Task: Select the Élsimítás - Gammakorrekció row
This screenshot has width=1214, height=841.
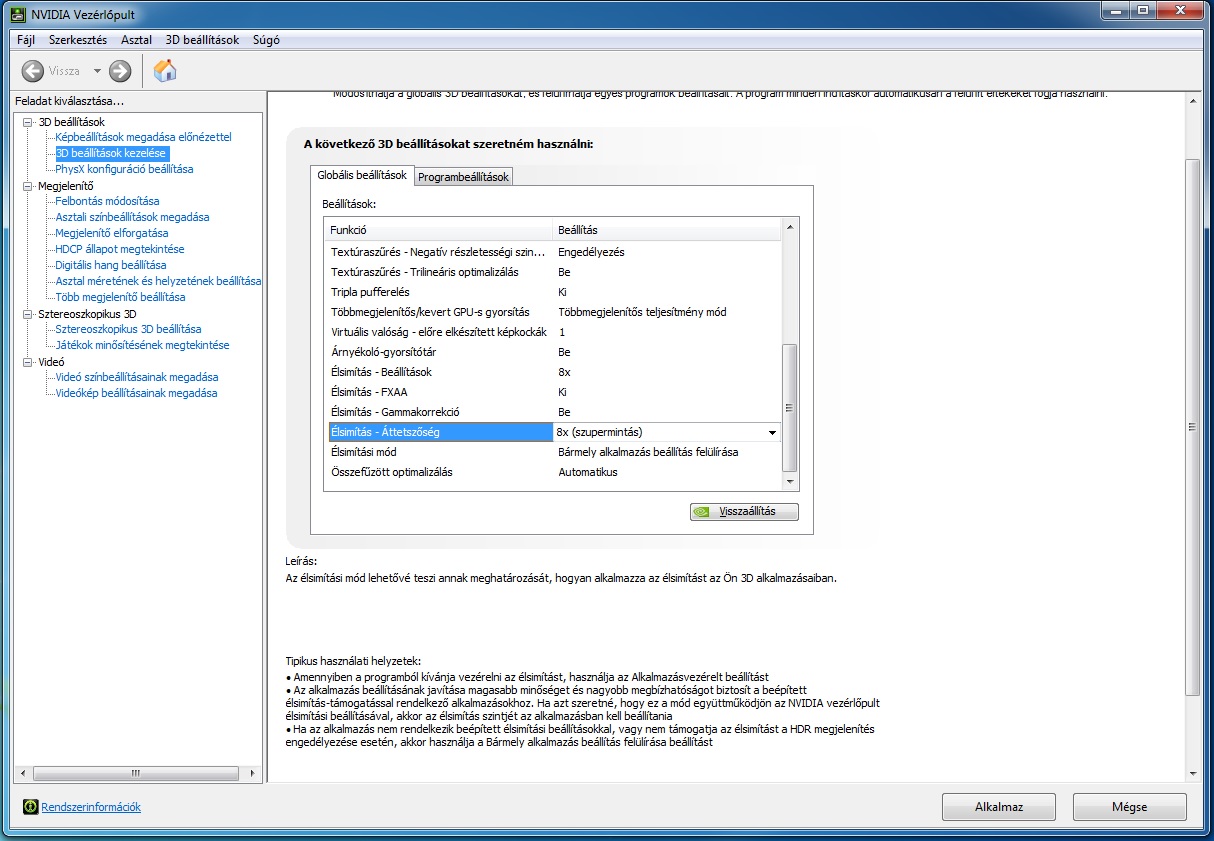Action: pyautogui.click(x=553, y=412)
